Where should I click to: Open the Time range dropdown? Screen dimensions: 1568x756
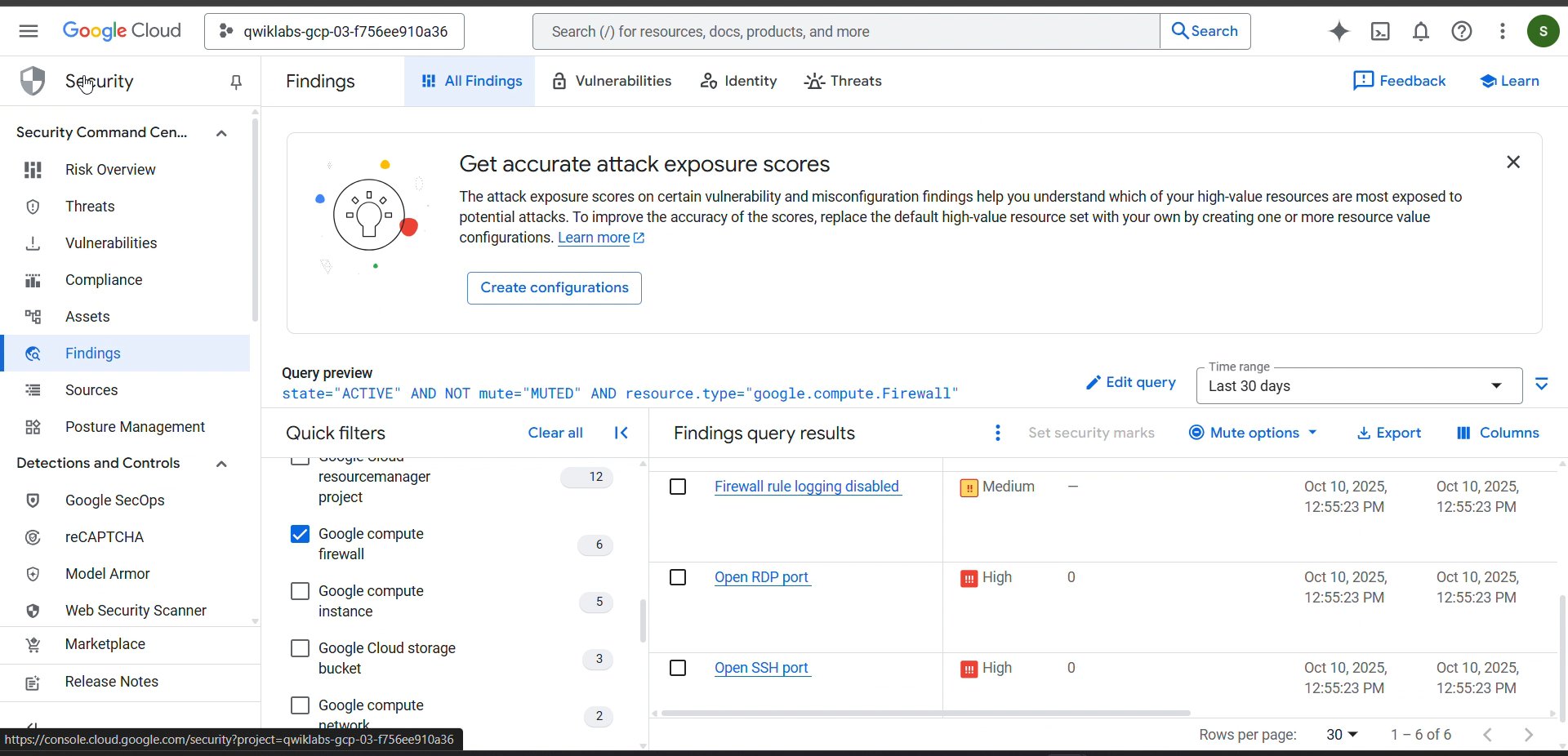[1359, 385]
